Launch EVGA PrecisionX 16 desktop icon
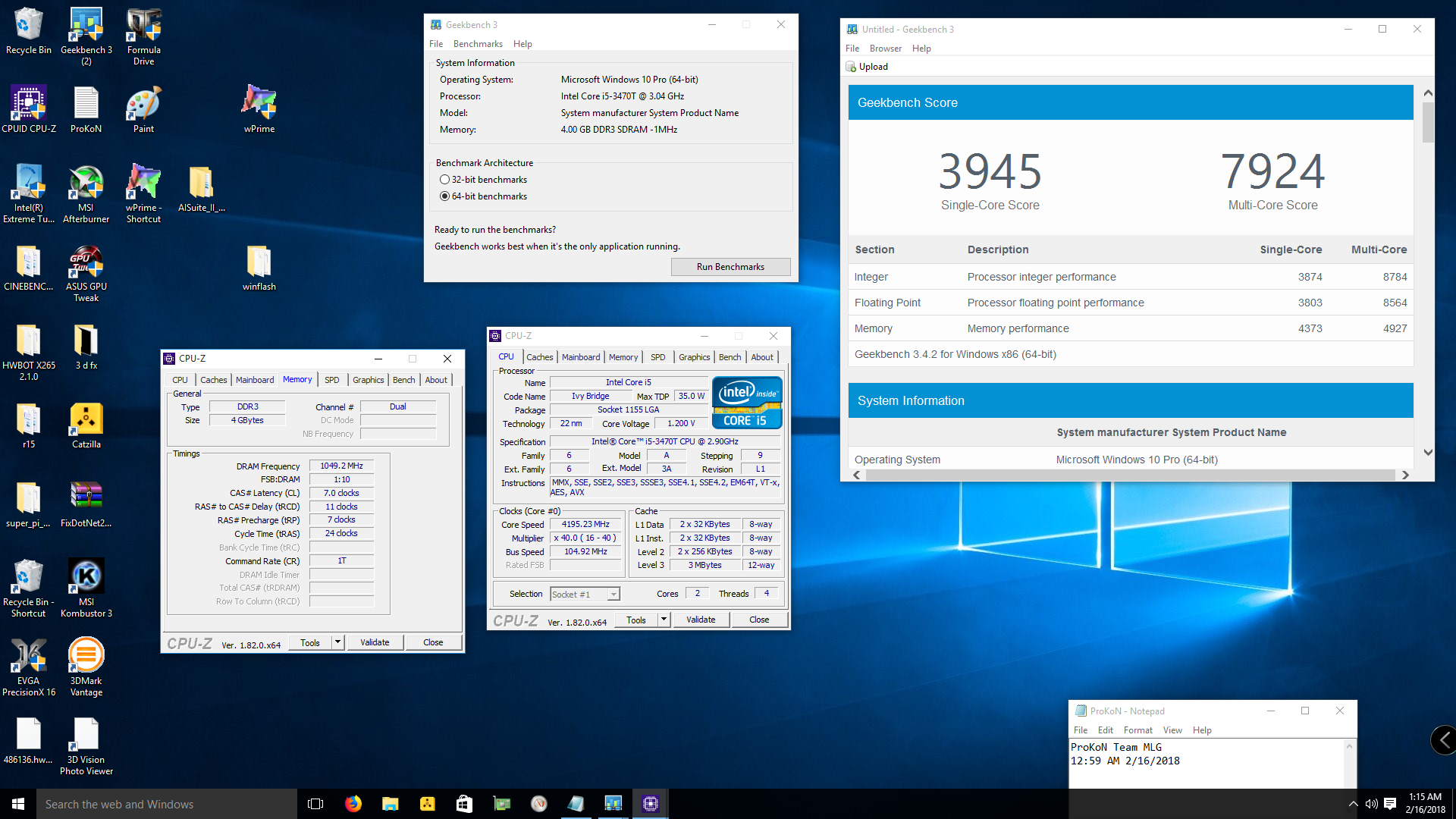The height and width of the screenshot is (819, 1456). [29, 667]
